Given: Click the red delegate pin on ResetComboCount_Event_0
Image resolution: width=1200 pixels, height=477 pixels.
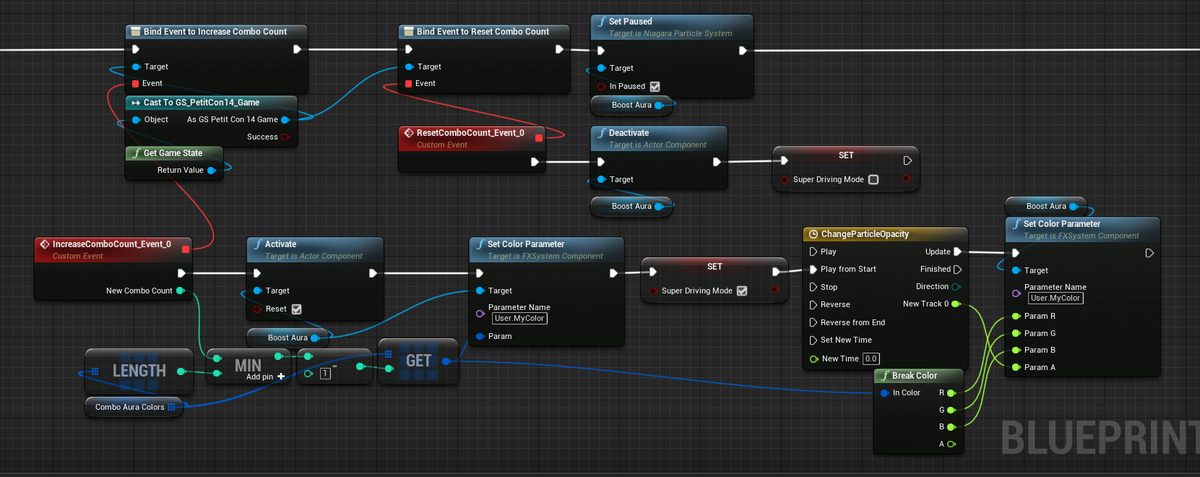Looking at the screenshot, I should pyautogui.click(x=539, y=138).
